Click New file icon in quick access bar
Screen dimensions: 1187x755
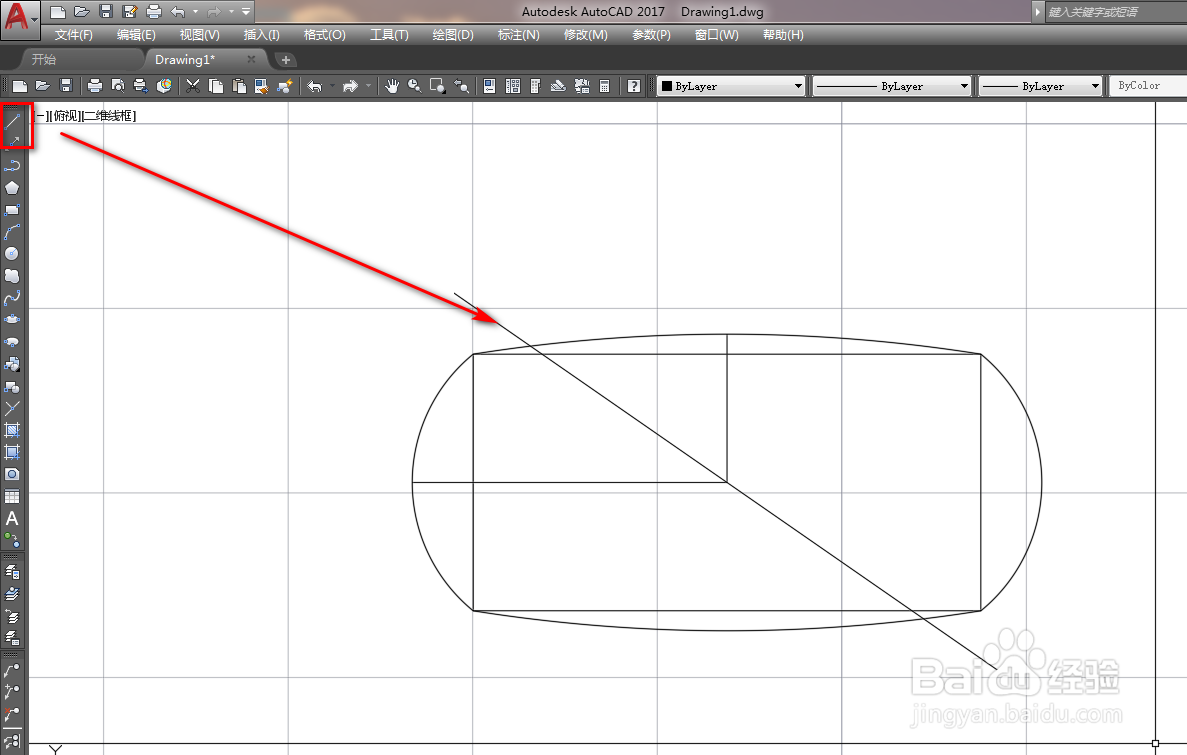point(58,12)
